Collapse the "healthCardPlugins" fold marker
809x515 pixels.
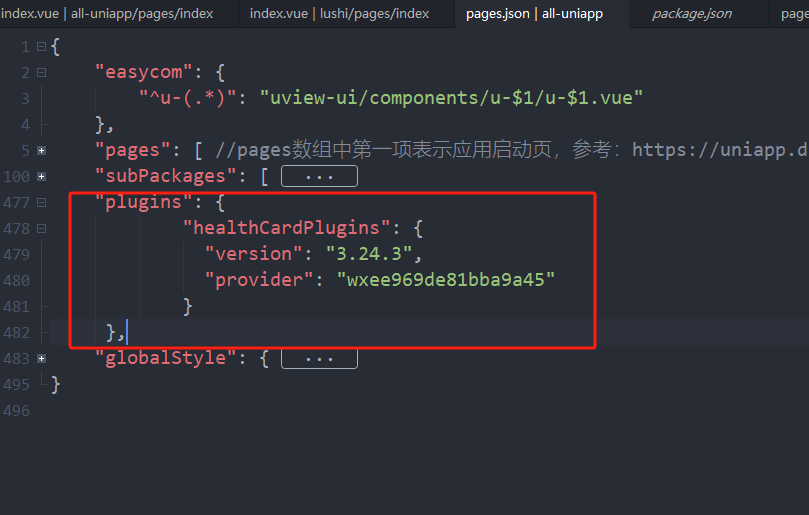(41, 229)
